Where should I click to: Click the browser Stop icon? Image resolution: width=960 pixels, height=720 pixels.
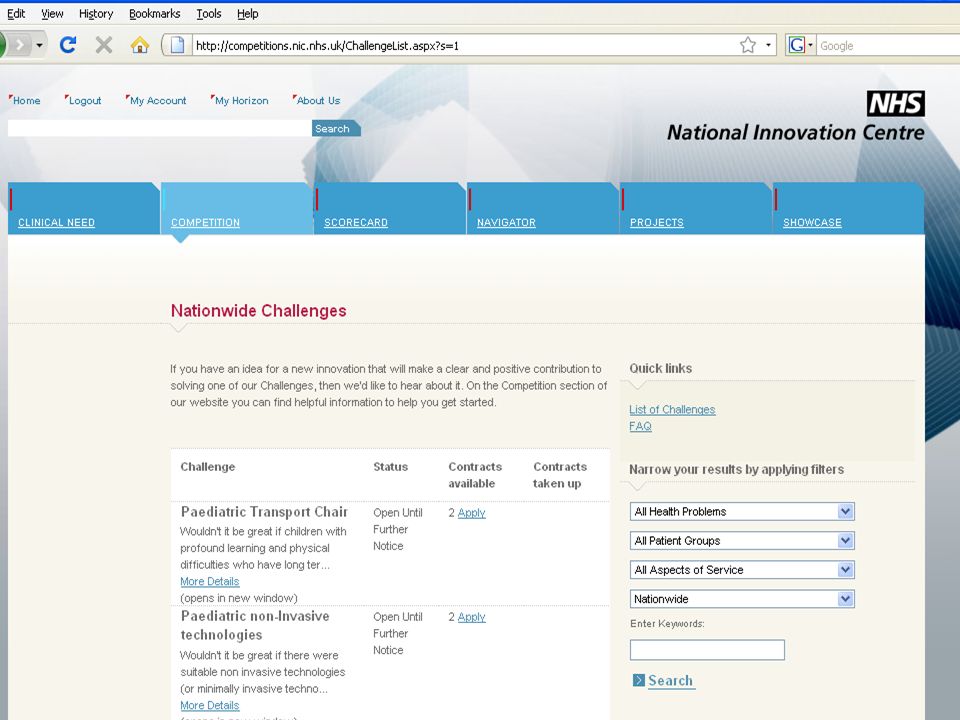(x=103, y=45)
